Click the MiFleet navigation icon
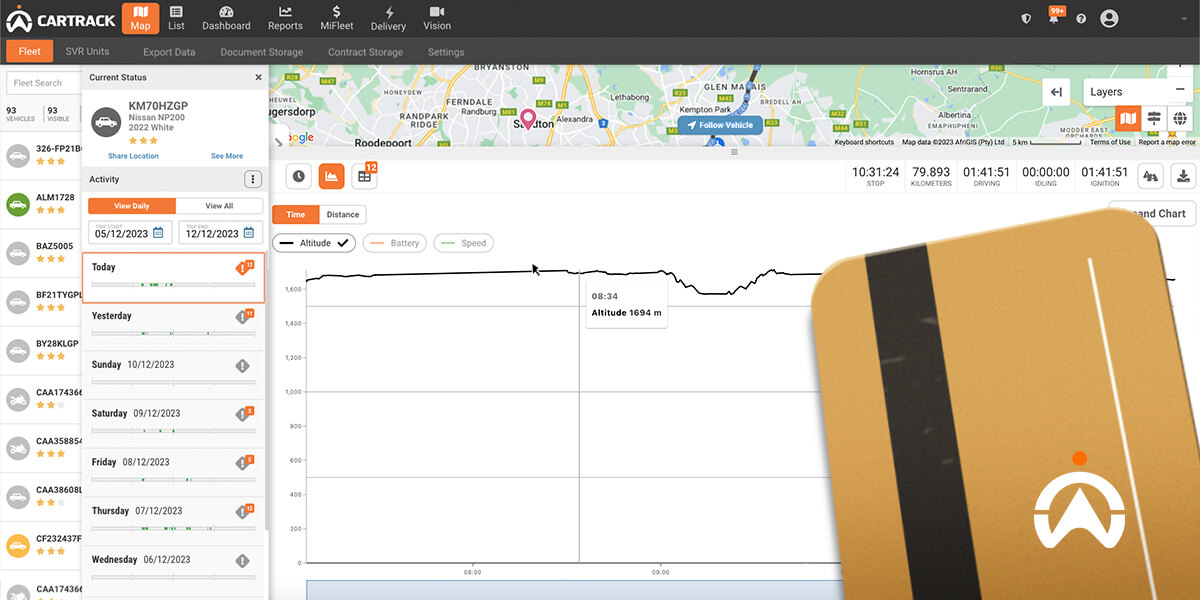1200x600 pixels. pyautogui.click(x=336, y=17)
